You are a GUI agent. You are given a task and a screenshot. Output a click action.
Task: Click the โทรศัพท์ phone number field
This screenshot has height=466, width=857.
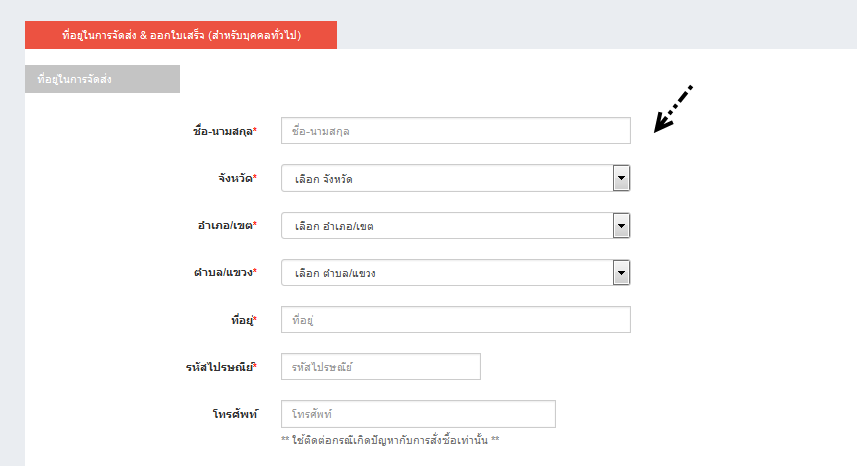[x=418, y=414]
